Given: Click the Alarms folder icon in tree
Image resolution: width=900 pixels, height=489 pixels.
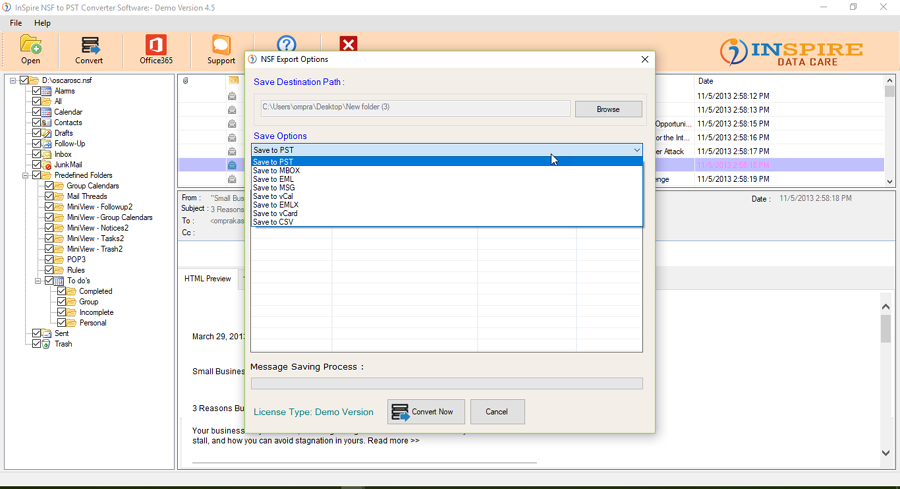Looking at the screenshot, I should pos(46,91).
